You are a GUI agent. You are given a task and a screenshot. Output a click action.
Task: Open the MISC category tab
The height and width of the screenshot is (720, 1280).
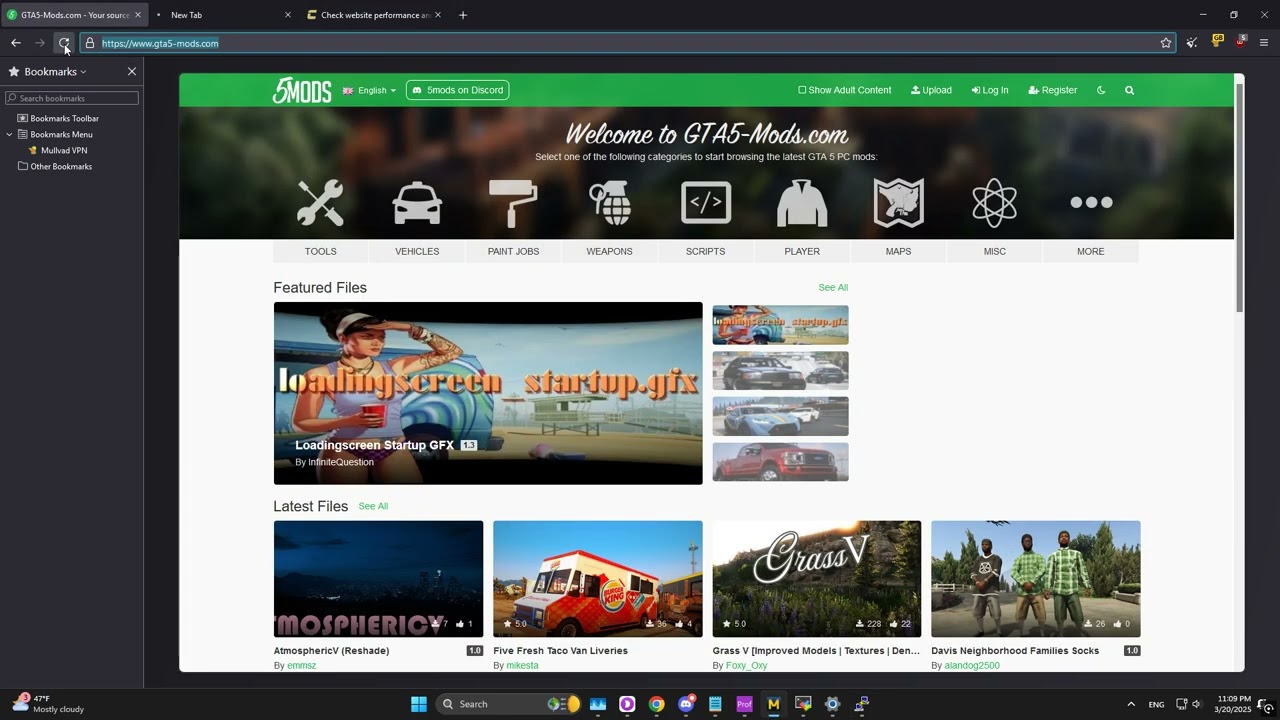pos(994,251)
